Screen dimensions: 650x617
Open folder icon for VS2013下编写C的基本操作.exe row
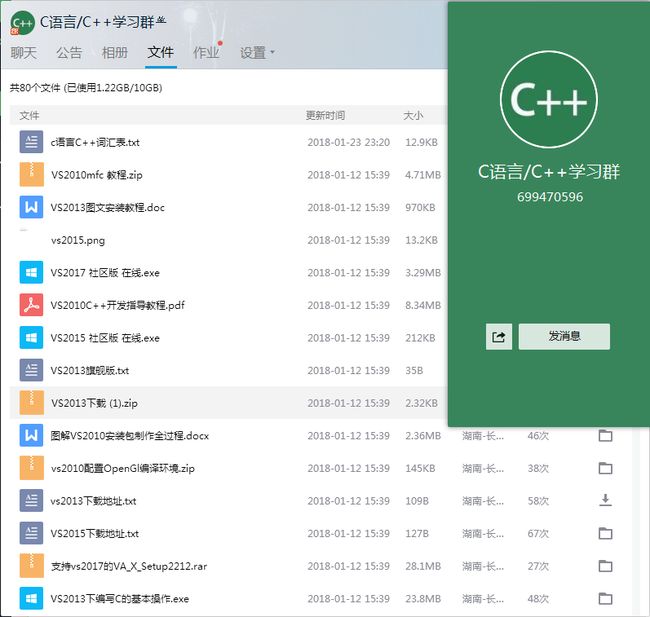605,598
